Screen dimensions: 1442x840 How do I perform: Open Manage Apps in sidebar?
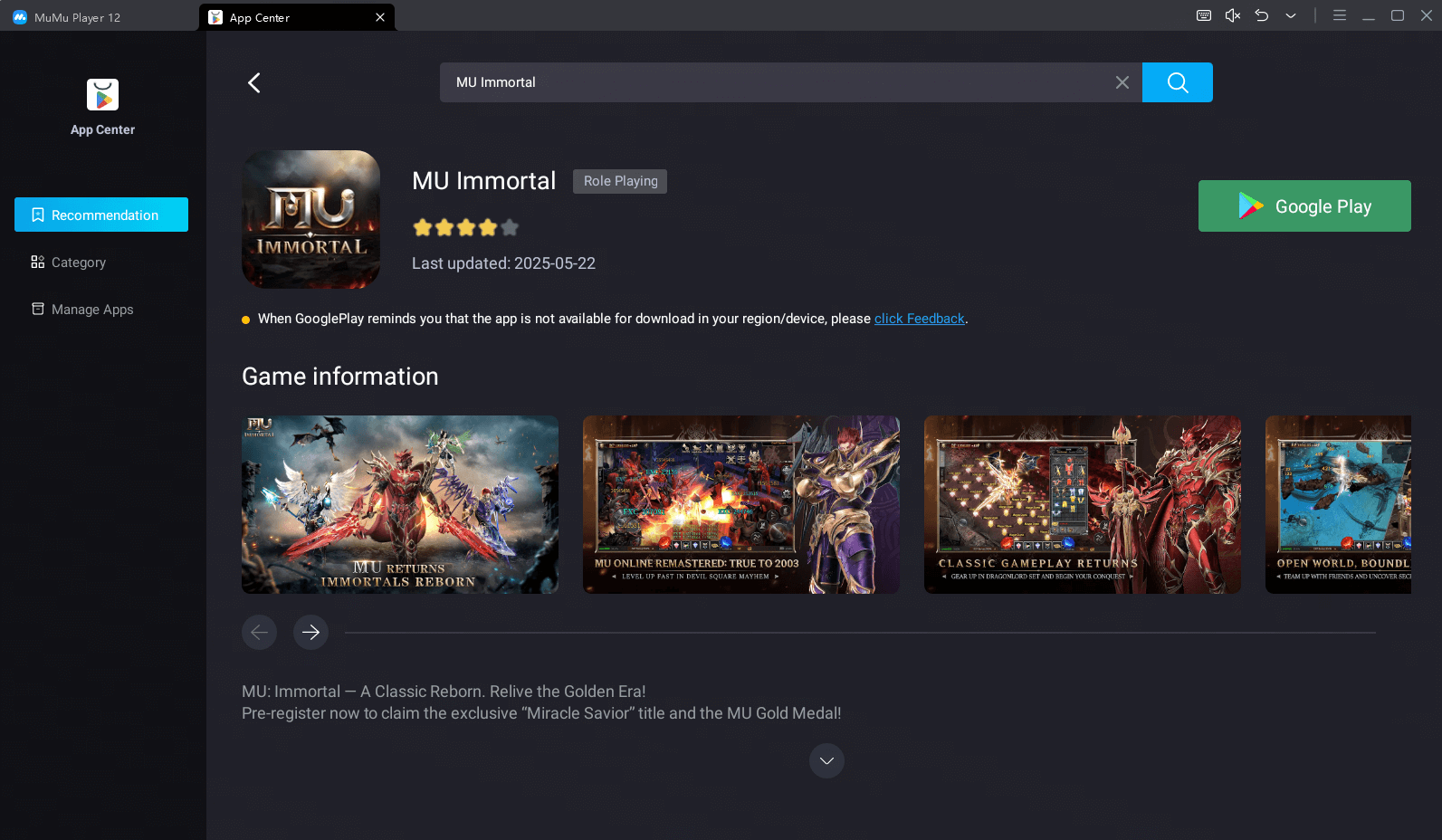[x=101, y=309]
